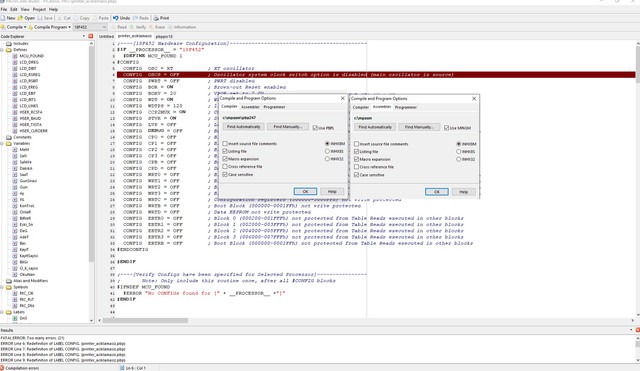
Task: Click the icon beside KonTroL variable
Action: (x=15, y=206)
